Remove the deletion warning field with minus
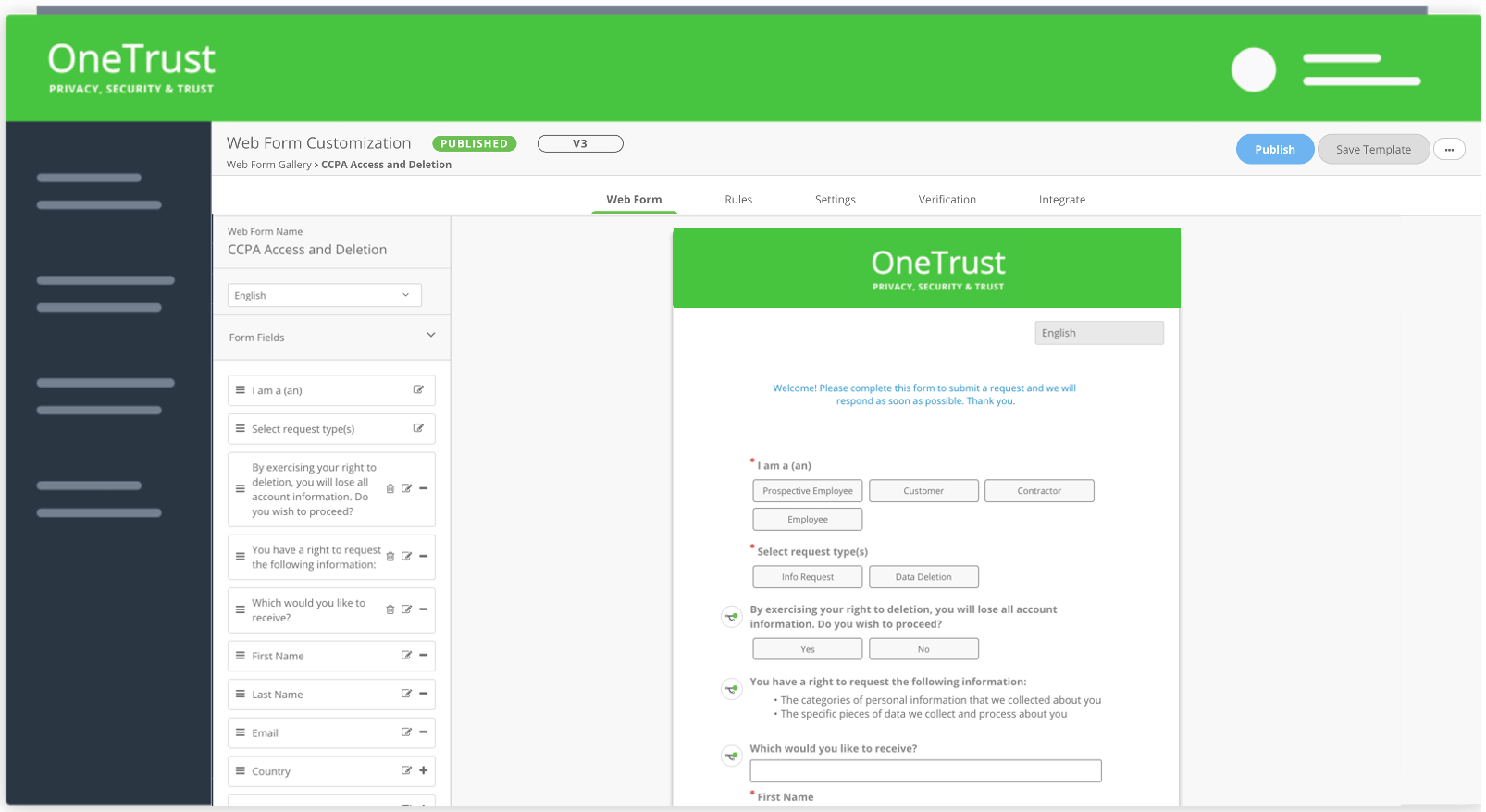The height and width of the screenshot is (812, 1486). click(x=424, y=488)
